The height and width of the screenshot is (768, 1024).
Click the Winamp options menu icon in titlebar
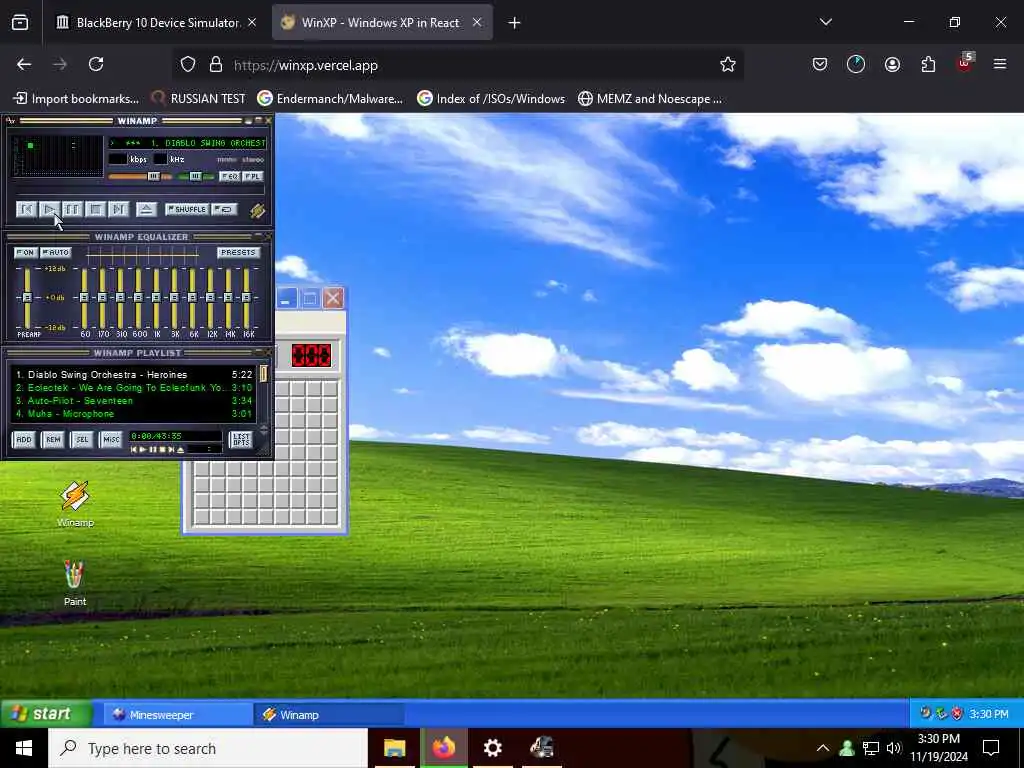[x=10, y=121]
